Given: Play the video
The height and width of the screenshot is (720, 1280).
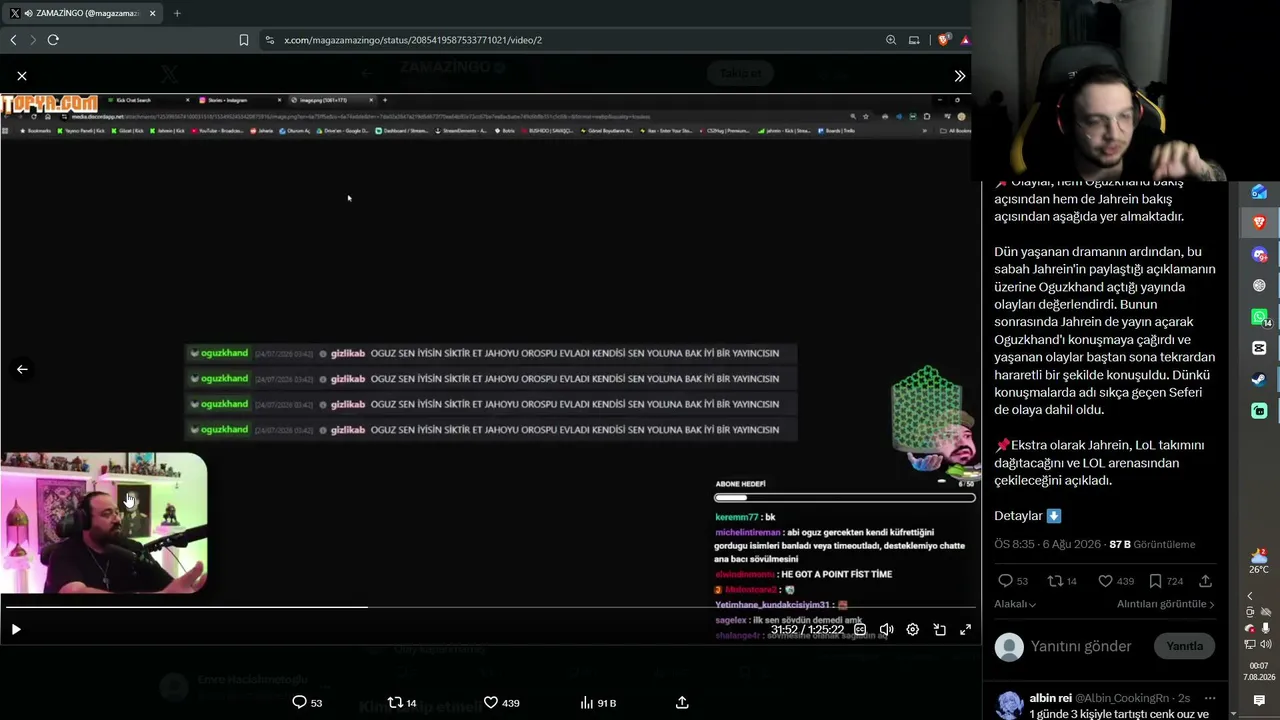Looking at the screenshot, I should pyautogui.click(x=16, y=629).
